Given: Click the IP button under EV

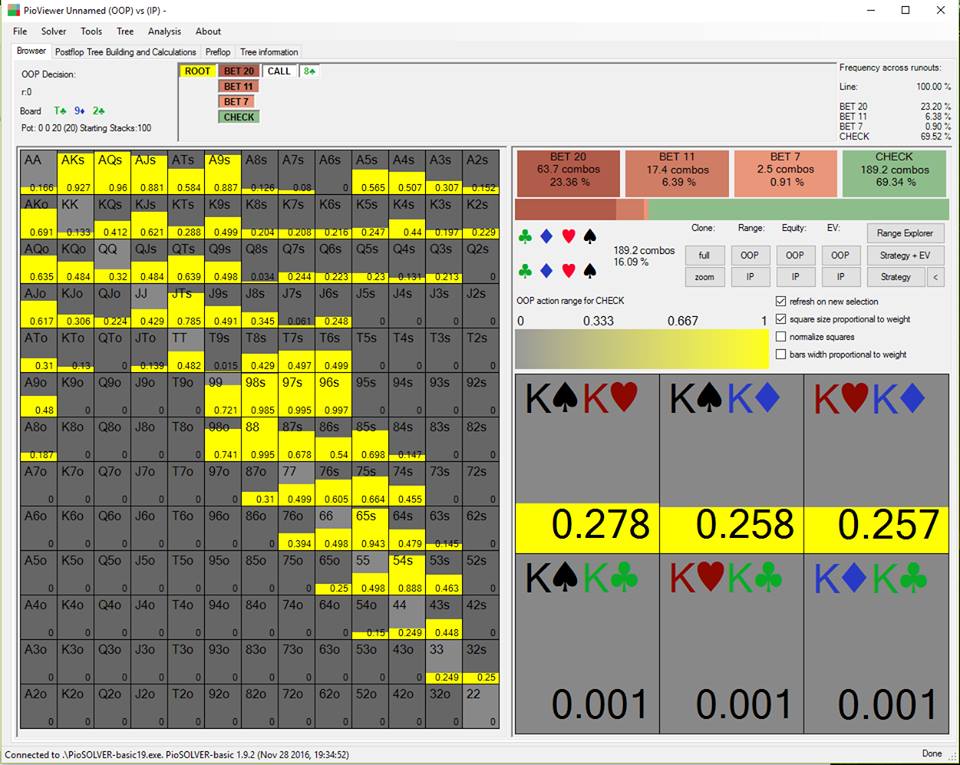Looking at the screenshot, I should coord(840,277).
